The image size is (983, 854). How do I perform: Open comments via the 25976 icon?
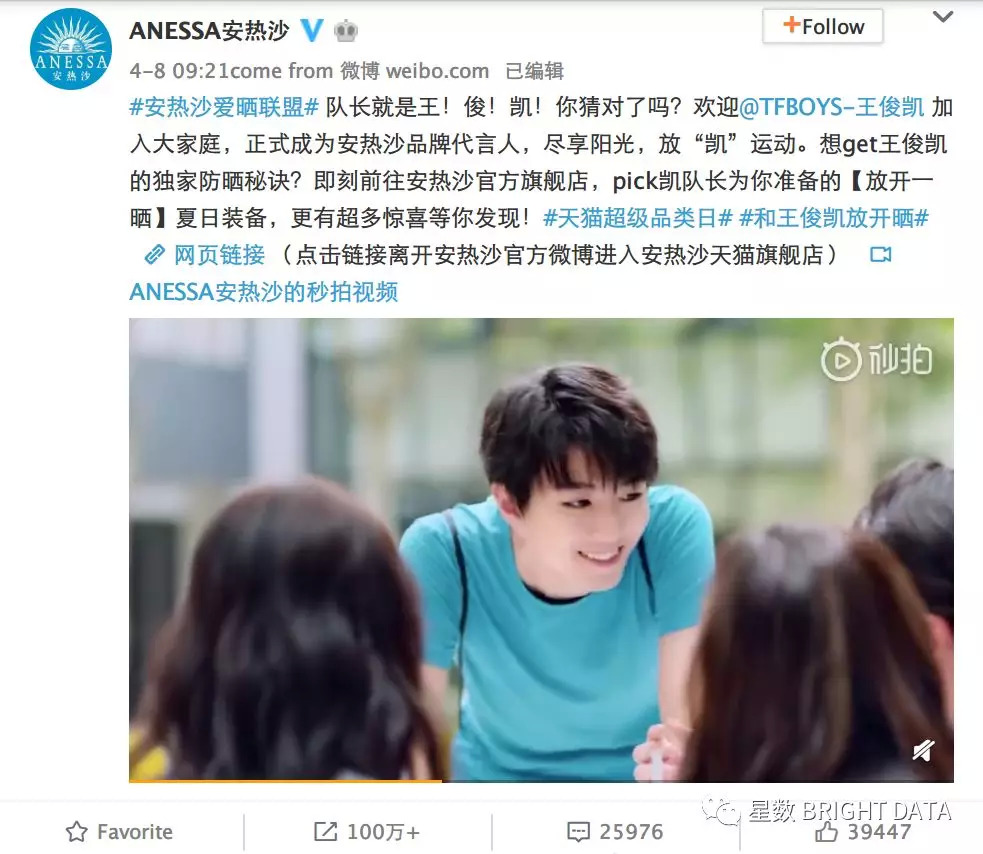(x=578, y=832)
